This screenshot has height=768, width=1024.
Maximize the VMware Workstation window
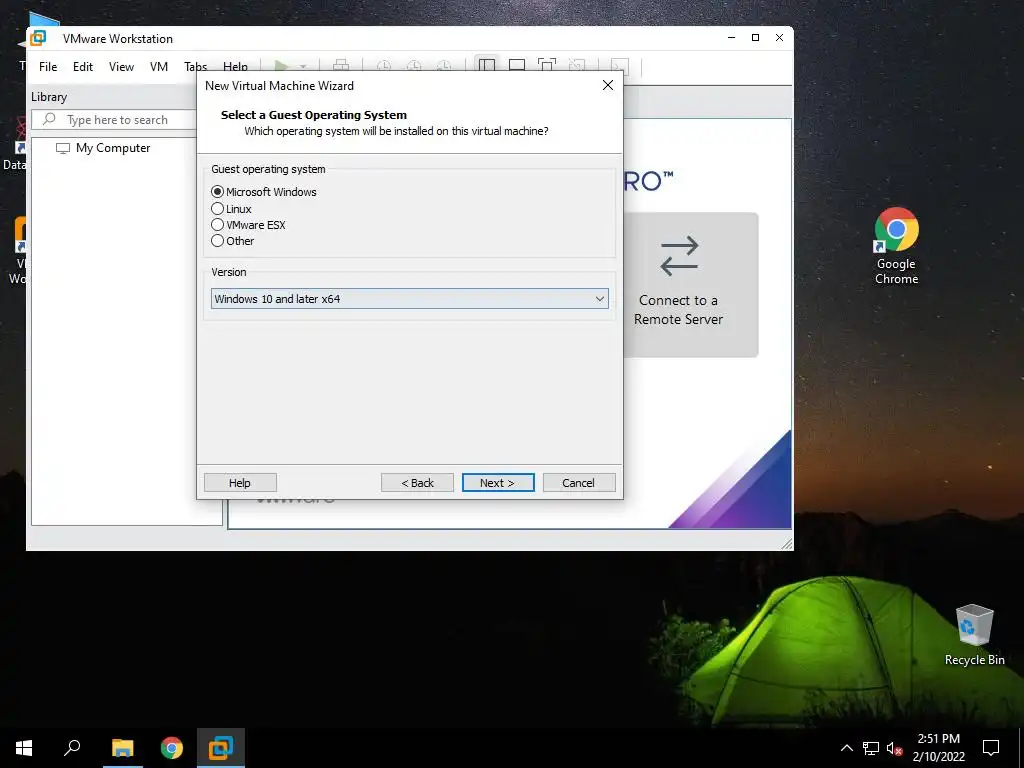tap(756, 38)
